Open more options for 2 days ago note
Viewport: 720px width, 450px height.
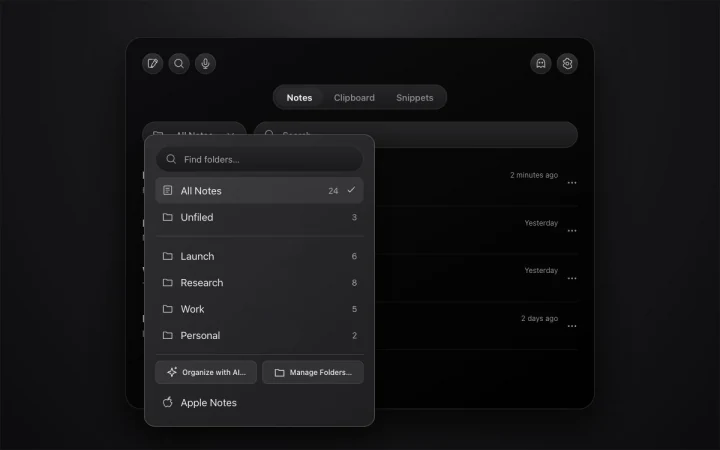(x=572, y=326)
